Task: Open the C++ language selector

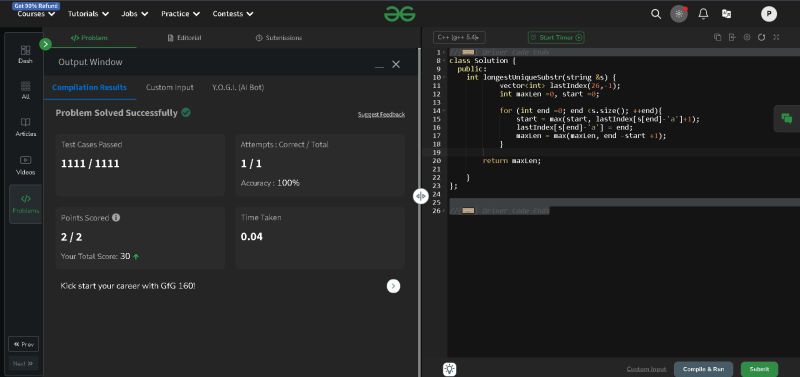Action: [459, 37]
